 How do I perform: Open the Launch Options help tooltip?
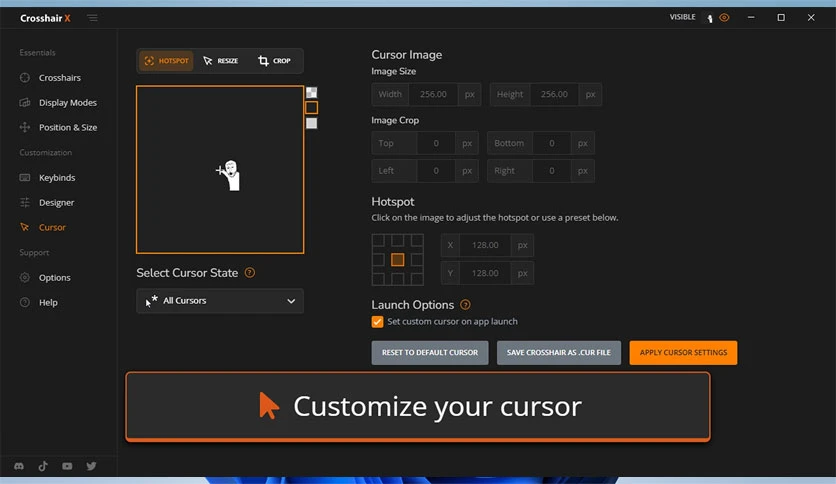(465, 305)
